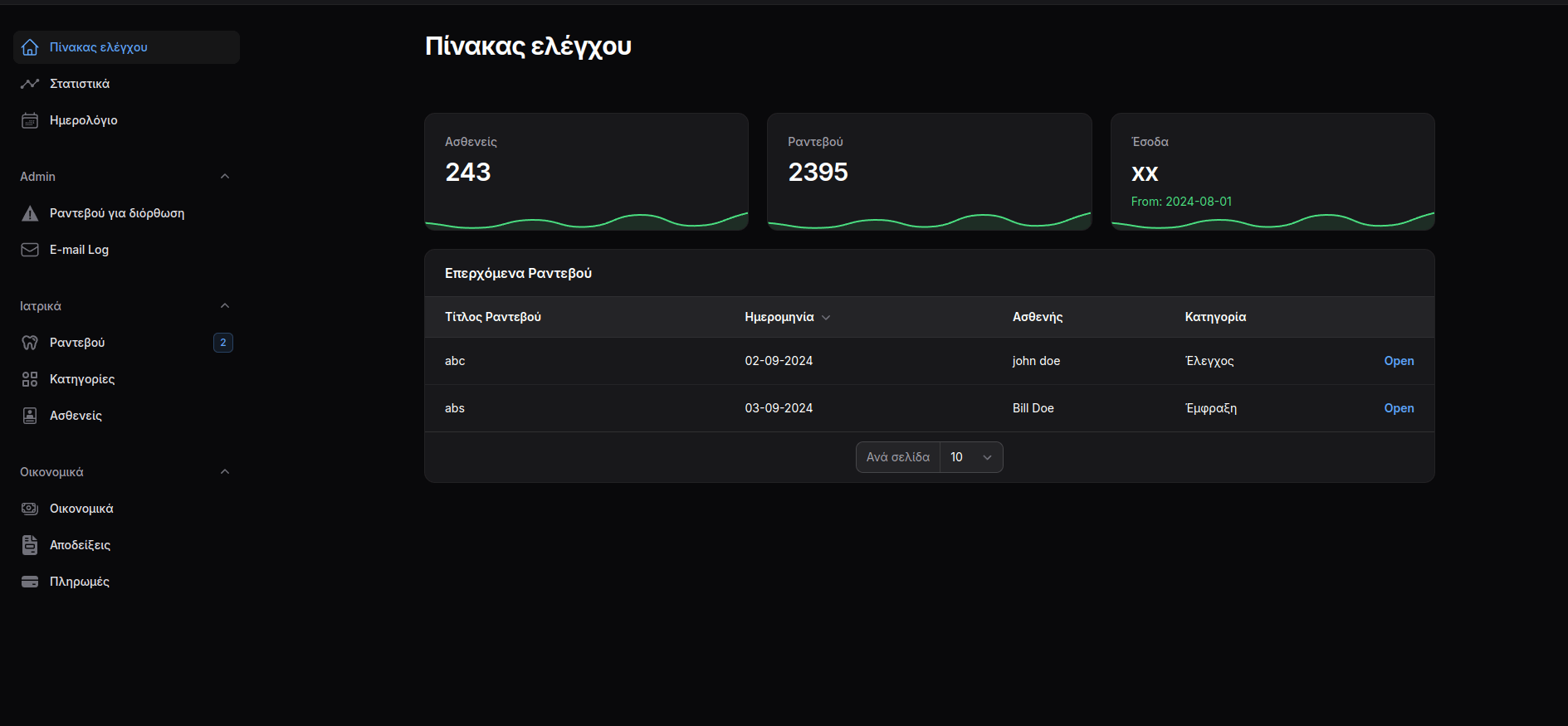The image size is (1568, 726).
Task: Open the appointment for Bill Doe
Action: [1398, 408]
